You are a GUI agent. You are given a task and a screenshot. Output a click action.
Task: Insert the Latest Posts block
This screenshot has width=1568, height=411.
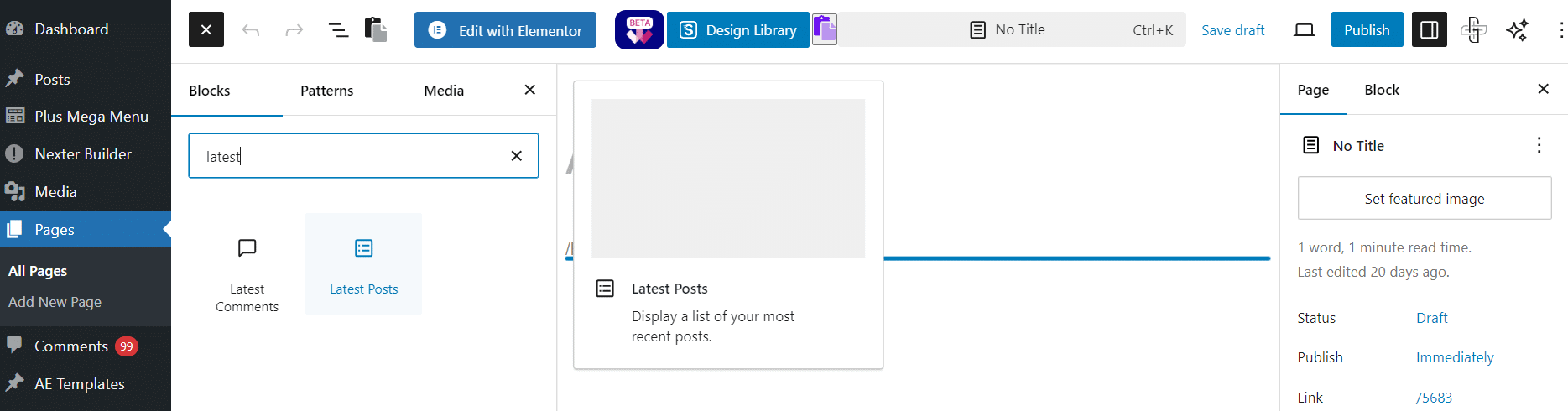pos(363,264)
